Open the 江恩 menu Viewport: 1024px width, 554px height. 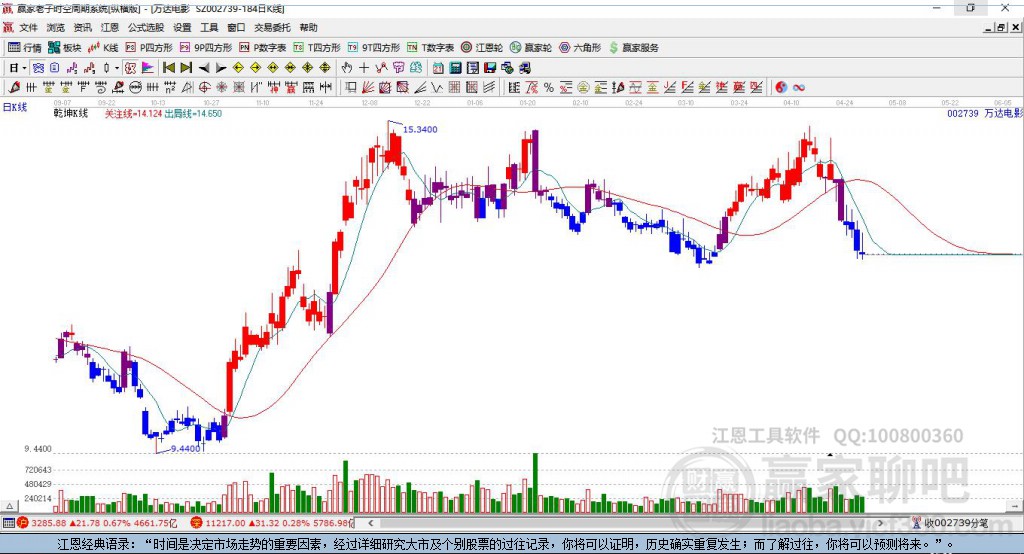point(110,27)
